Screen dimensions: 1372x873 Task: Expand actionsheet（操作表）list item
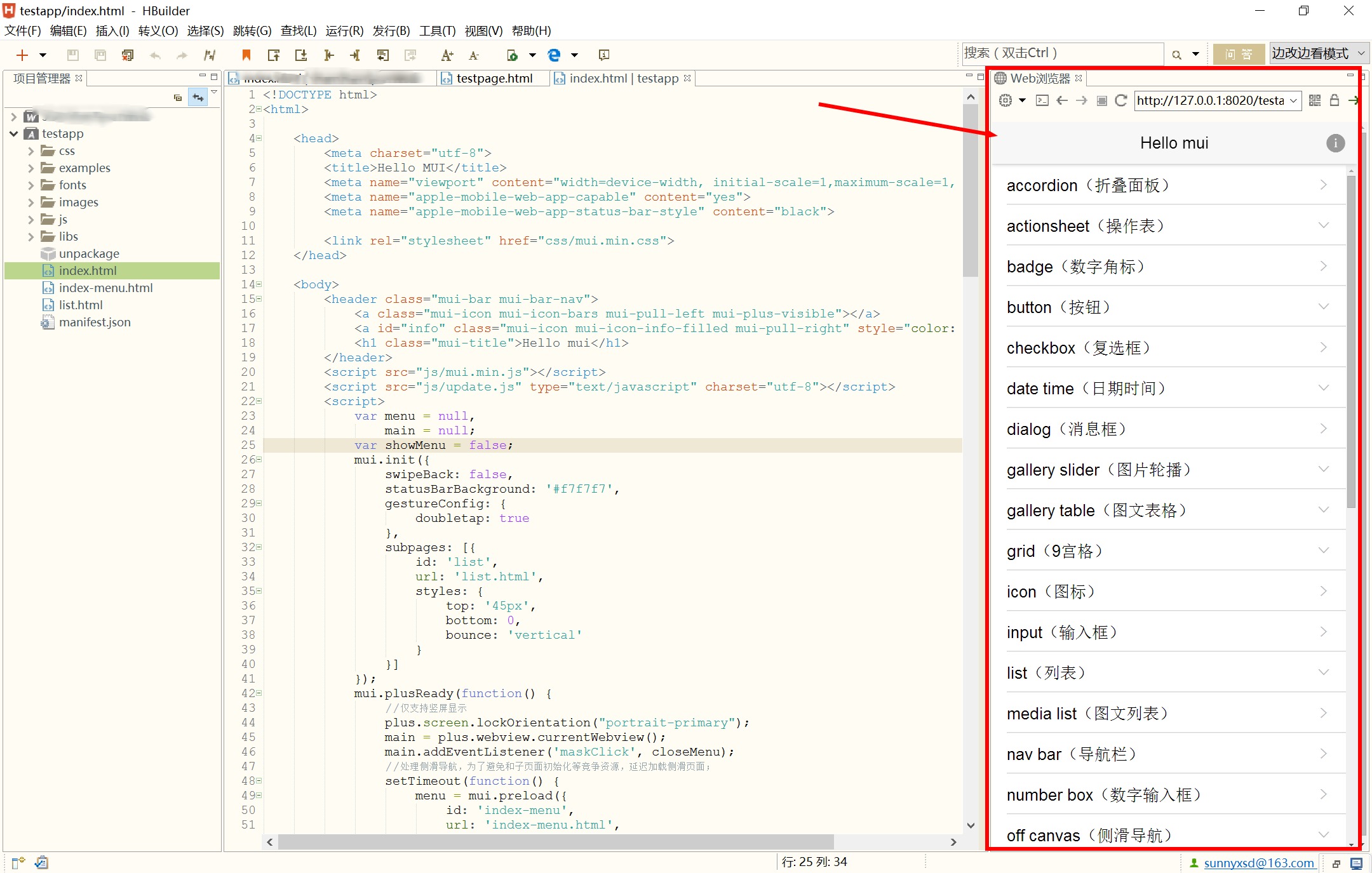tap(1169, 226)
